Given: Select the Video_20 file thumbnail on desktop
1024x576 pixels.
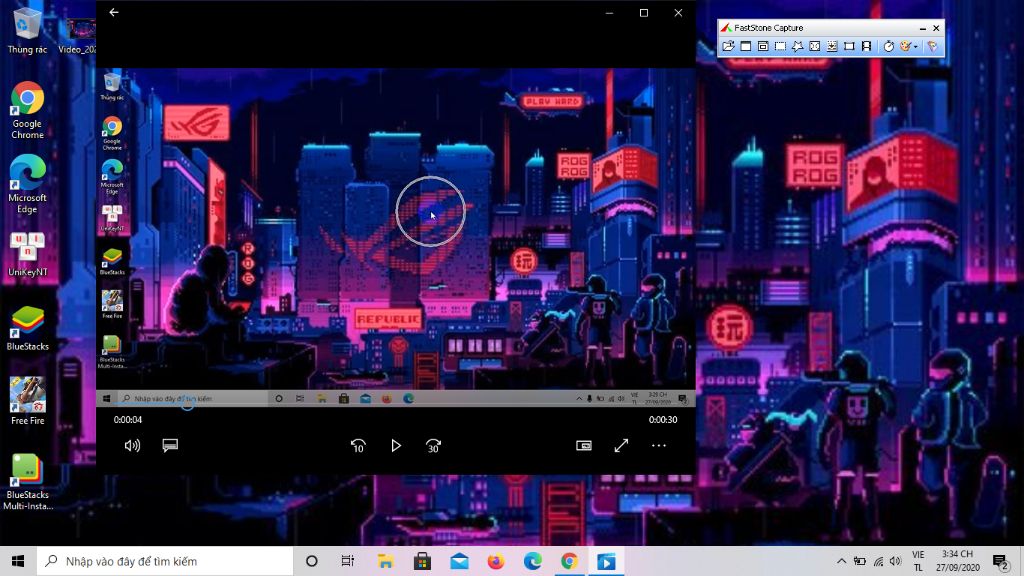Looking at the screenshot, I should pyautogui.click(x=80, y=36).
